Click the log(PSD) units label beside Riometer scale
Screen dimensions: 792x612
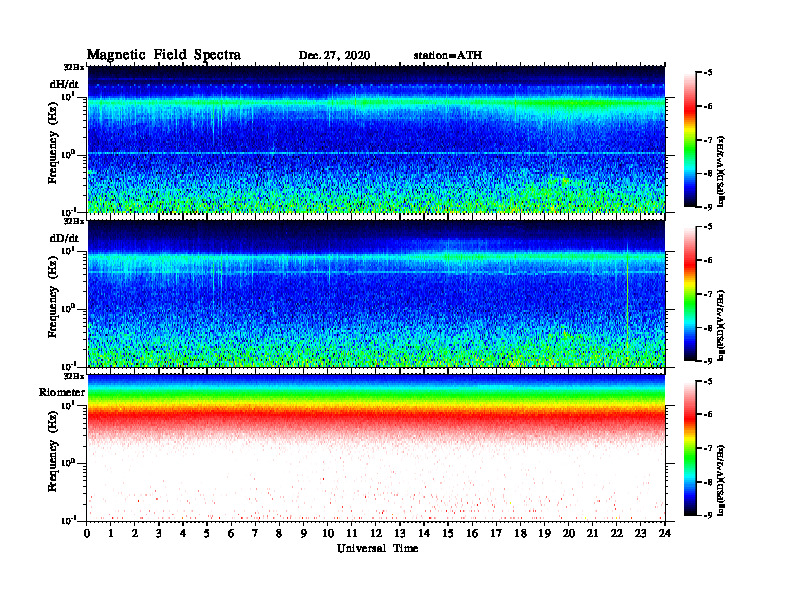pos(721,480)
